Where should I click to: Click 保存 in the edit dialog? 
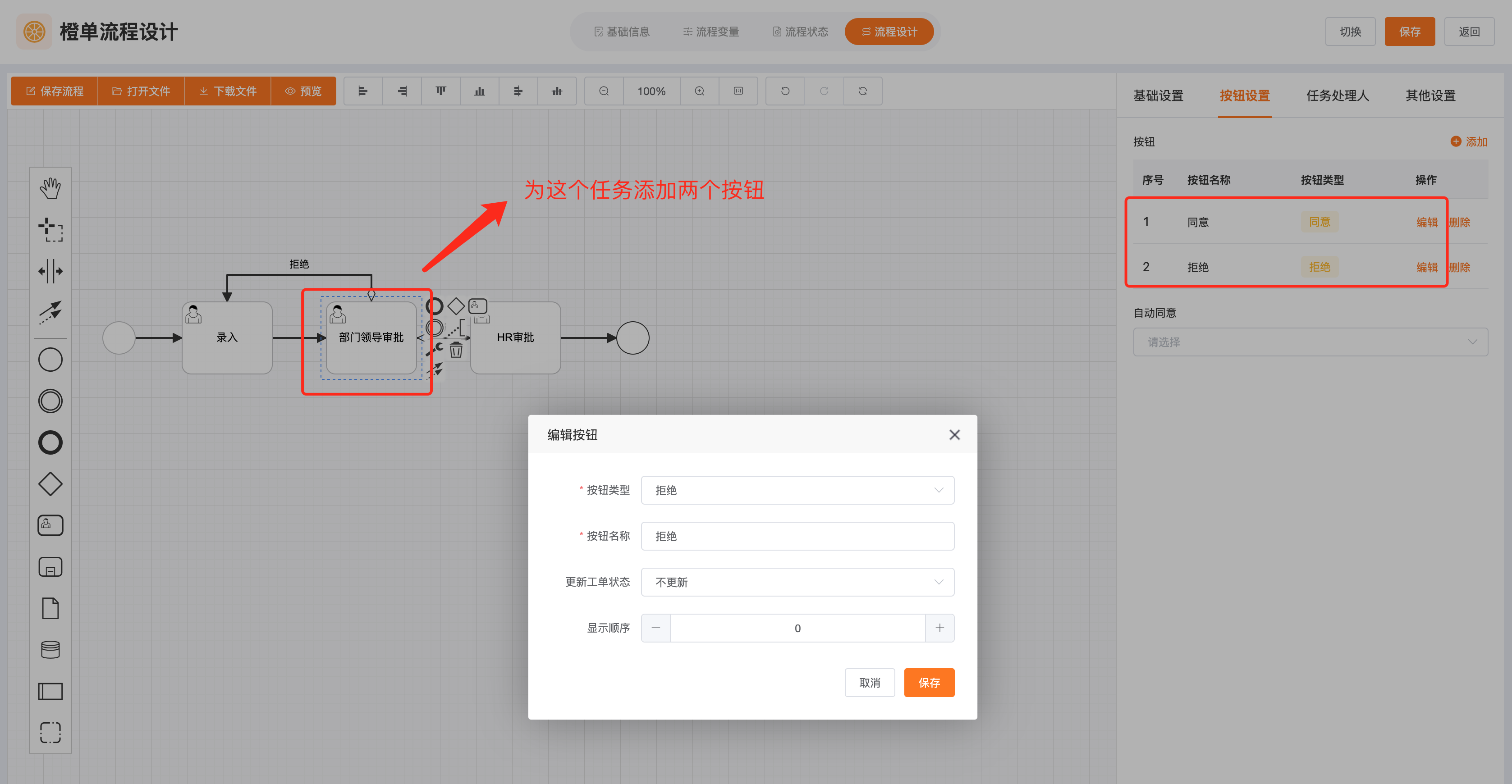point(929,683)
